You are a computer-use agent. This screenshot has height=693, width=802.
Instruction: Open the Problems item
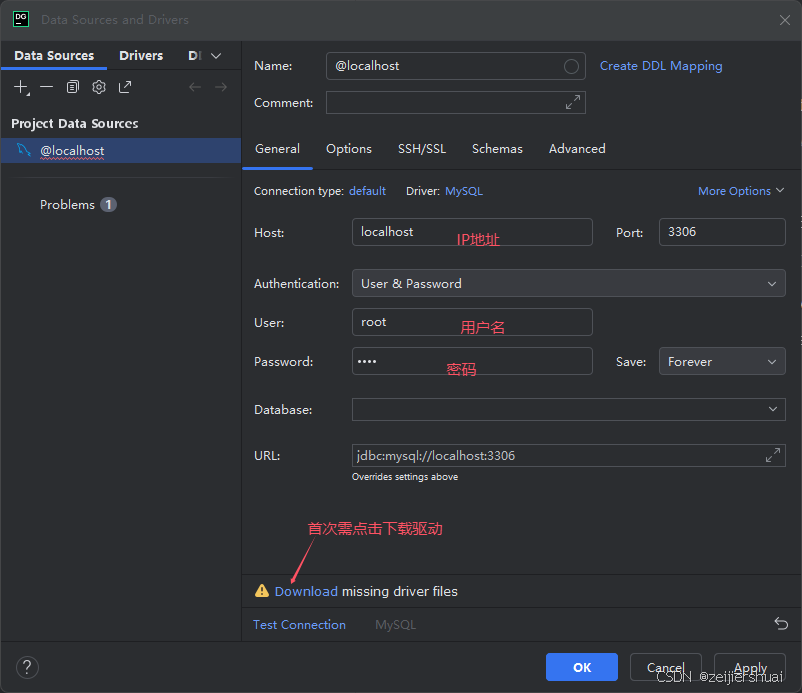[x=67, y=205]
